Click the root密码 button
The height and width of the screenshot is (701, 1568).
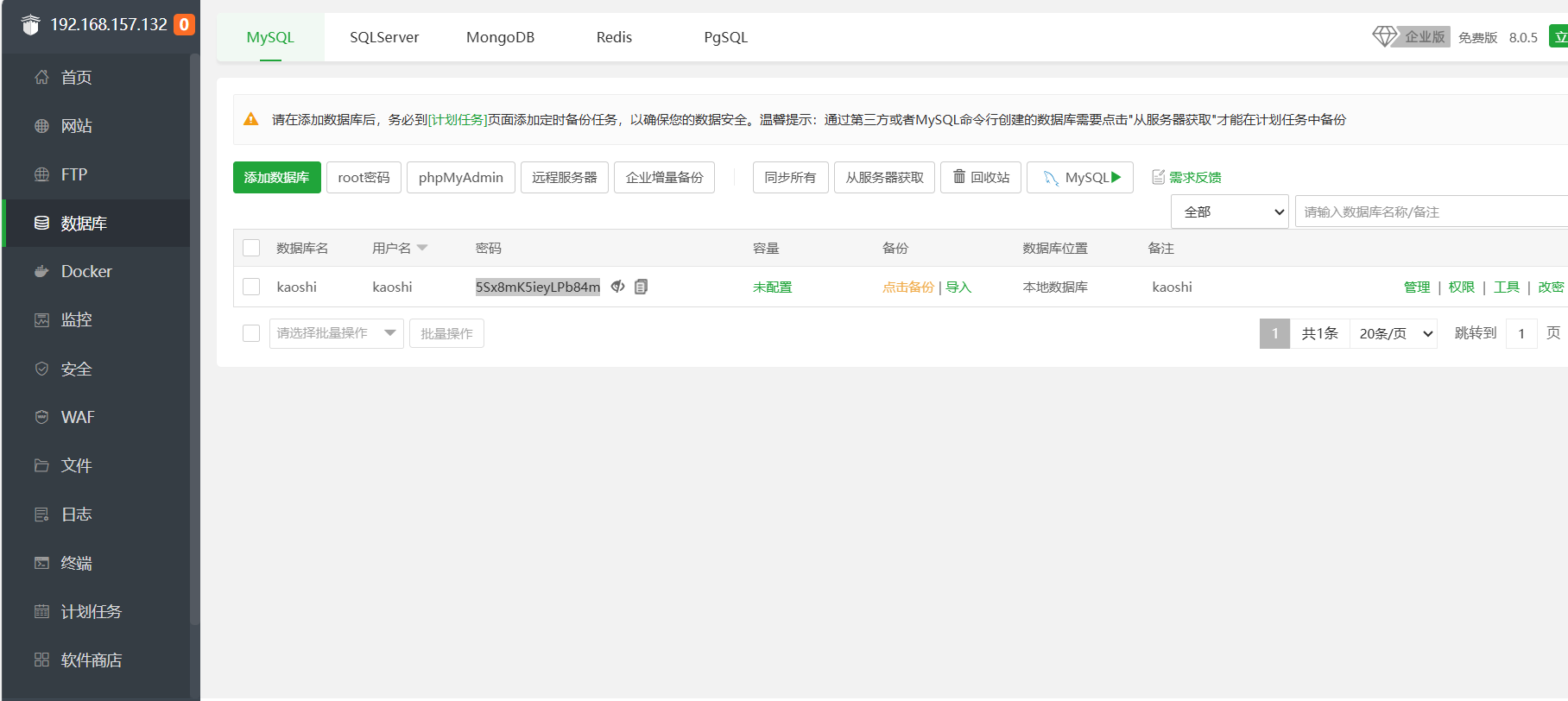point(364,177)
